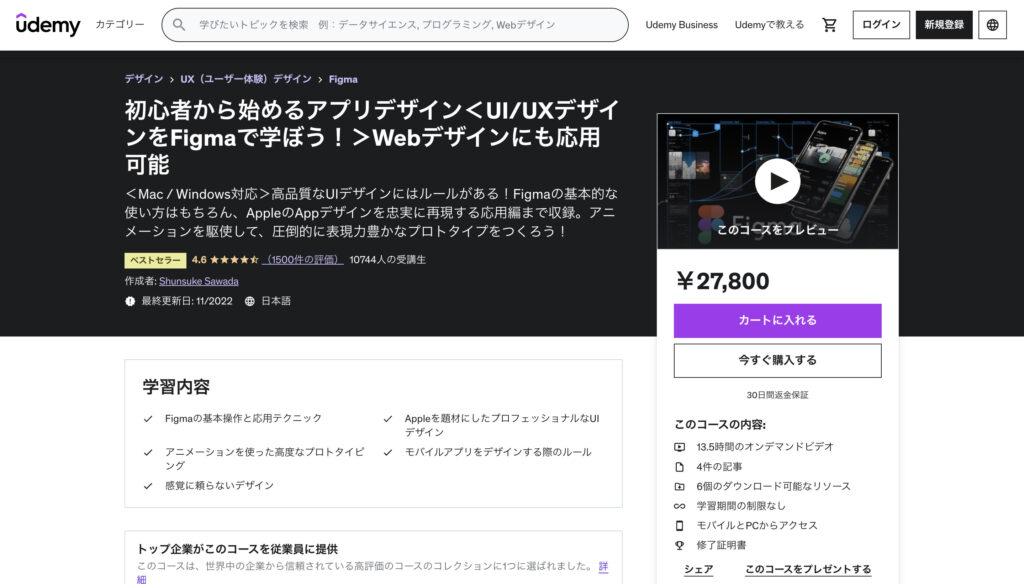The height and width of the screenshot is (584, 1024).
Task: Click the カートに入れる button
Action: (x=777, y=320)
